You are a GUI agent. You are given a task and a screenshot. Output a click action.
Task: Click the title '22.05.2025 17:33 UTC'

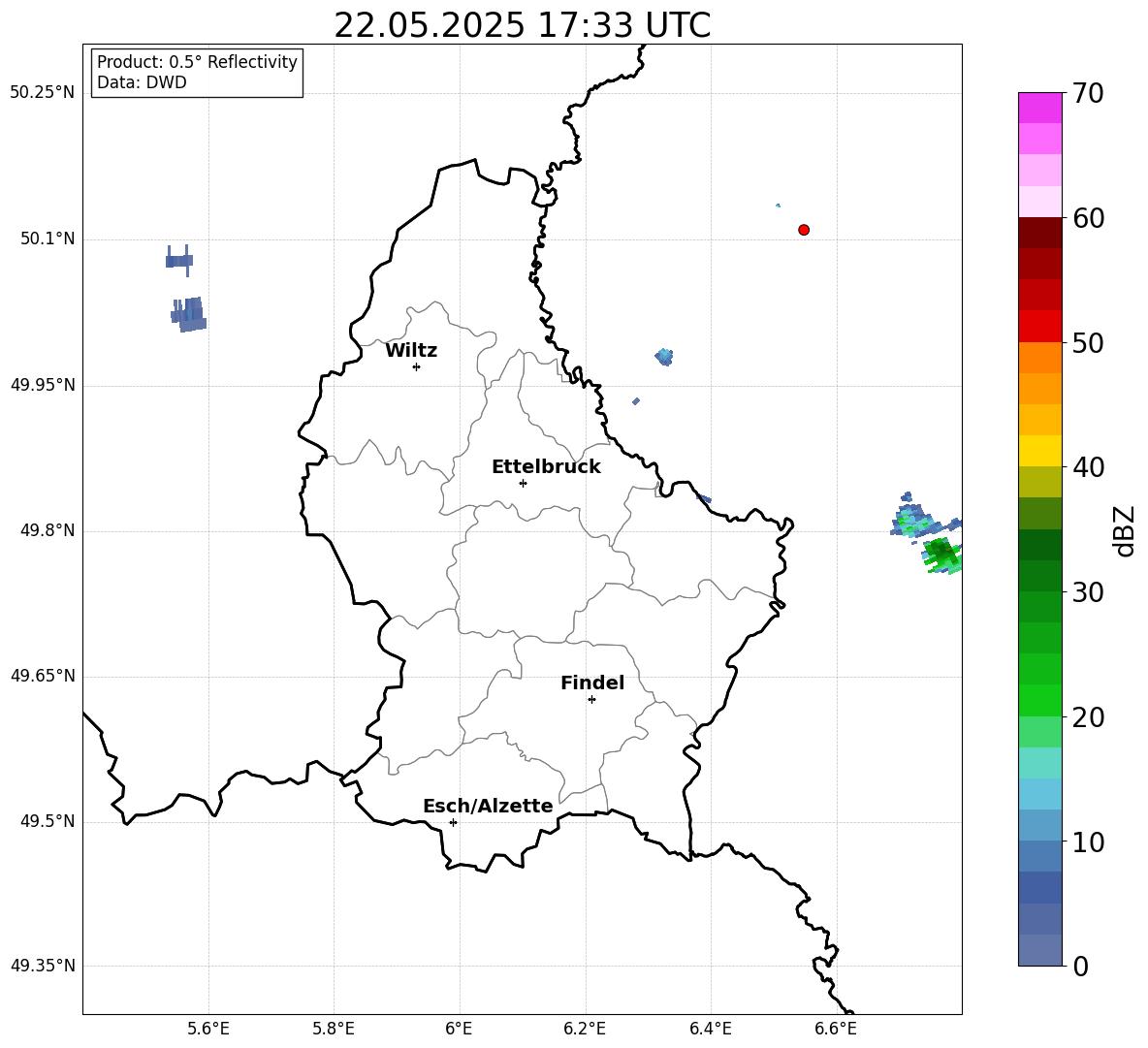click(x=522, y=25)
